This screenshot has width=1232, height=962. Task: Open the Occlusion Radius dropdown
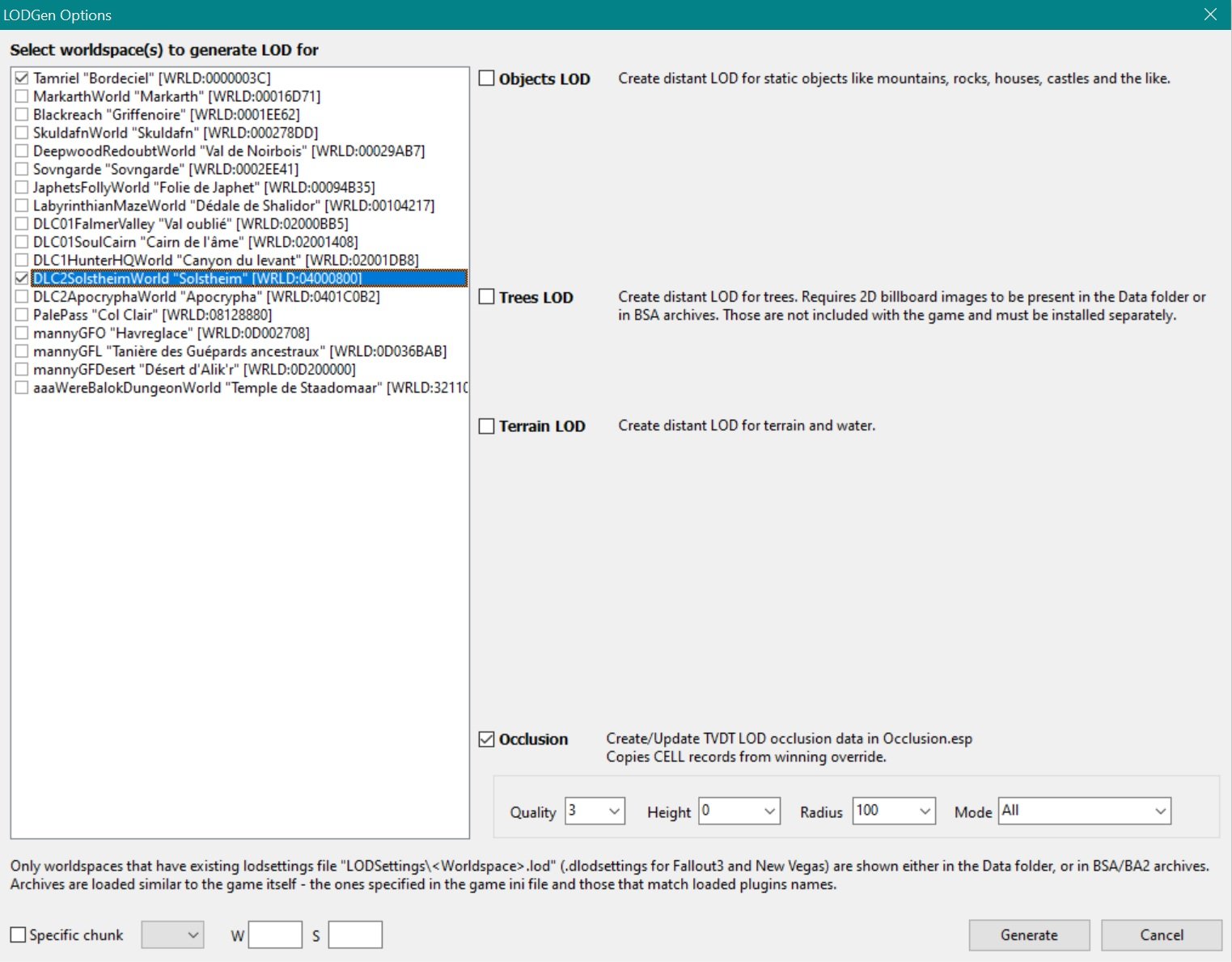(894, 811)
